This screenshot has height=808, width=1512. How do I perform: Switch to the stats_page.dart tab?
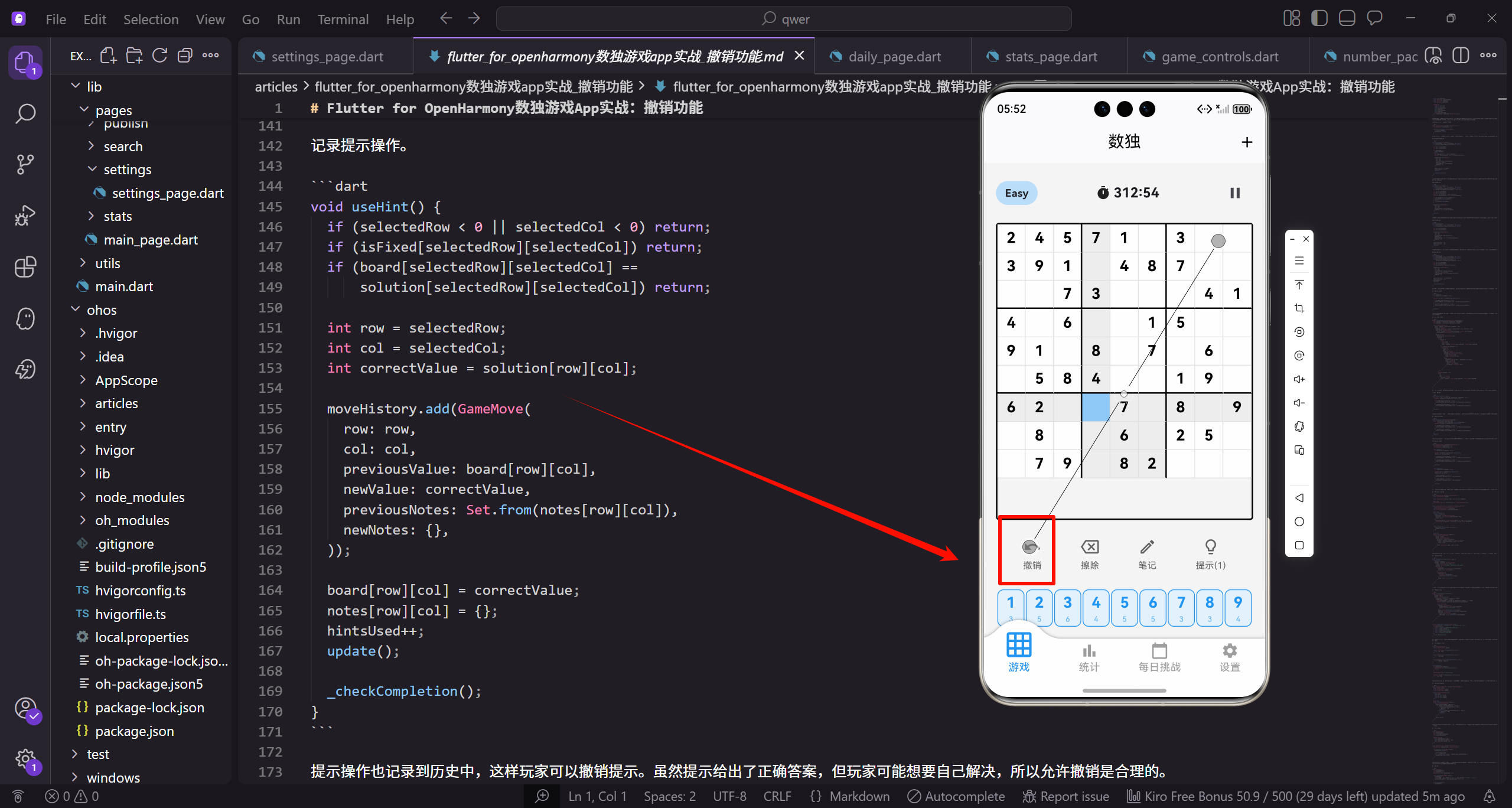tap(1050, 57)
